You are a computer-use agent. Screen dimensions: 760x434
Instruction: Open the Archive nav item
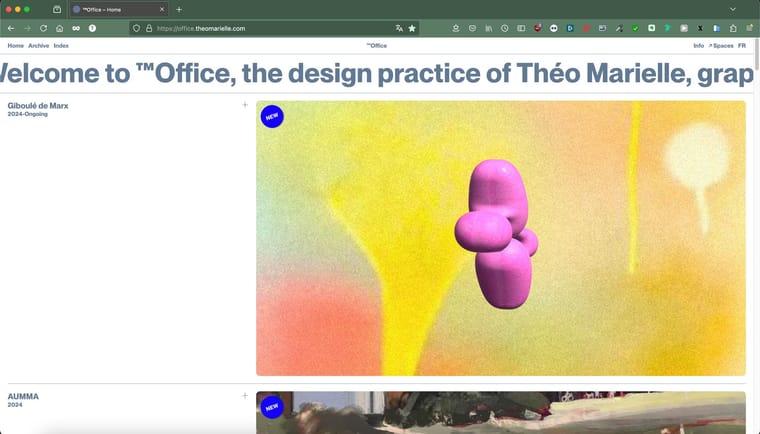click(38, 46)
